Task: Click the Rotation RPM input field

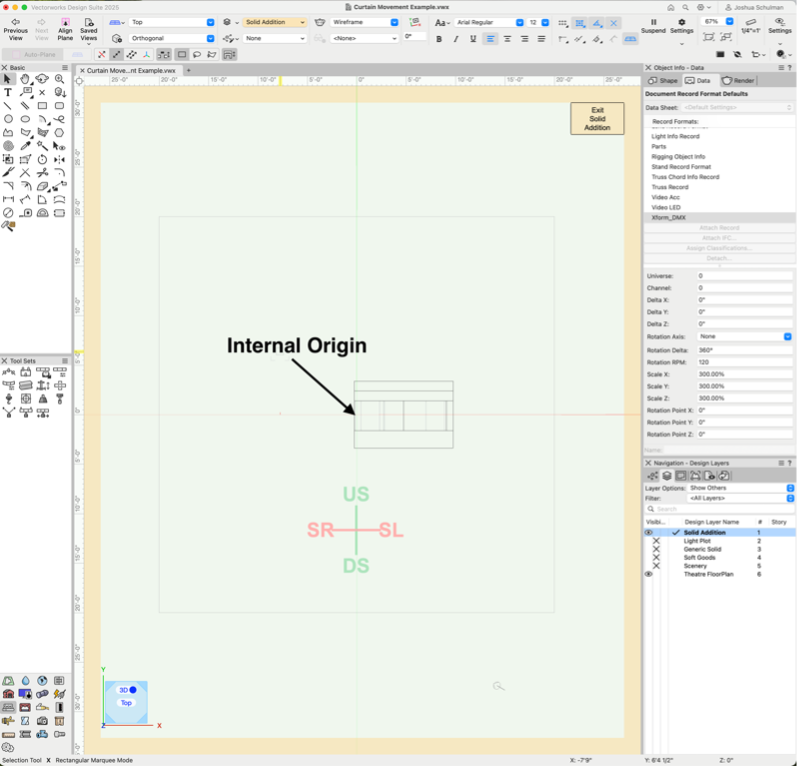Action: (x=744, y=361)
